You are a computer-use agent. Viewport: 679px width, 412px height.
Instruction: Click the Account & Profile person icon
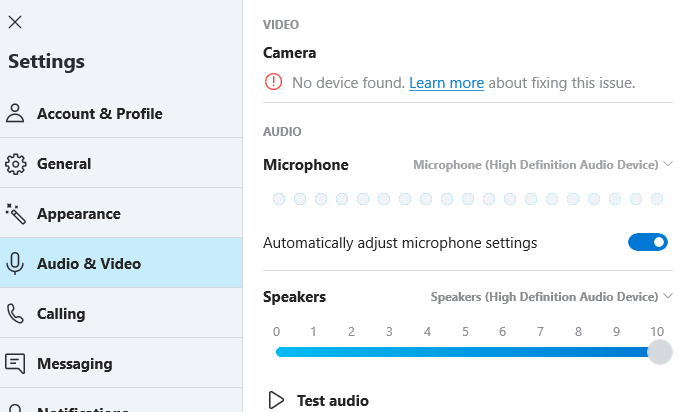tap(15, 113)
